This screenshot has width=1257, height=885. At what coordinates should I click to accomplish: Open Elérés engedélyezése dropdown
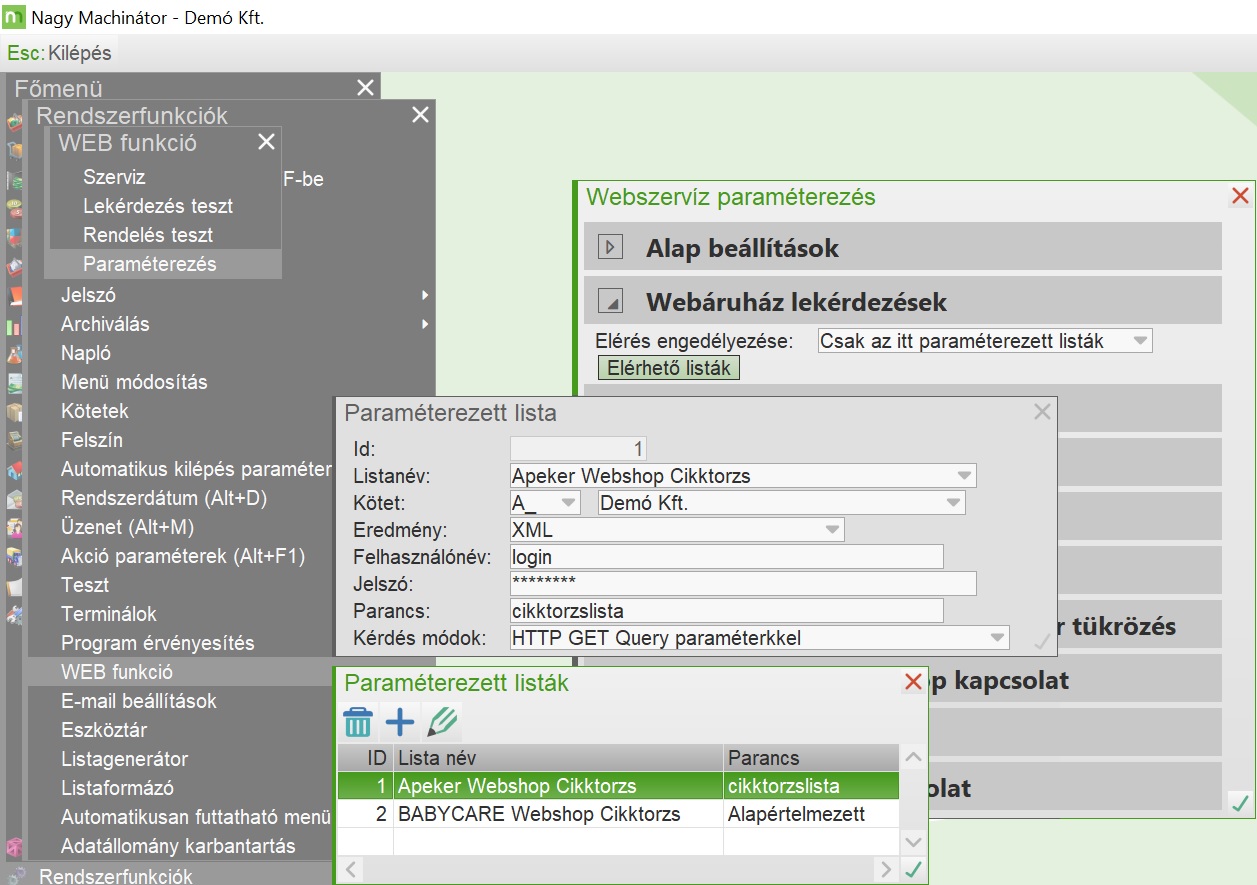tap(1140, 341)
